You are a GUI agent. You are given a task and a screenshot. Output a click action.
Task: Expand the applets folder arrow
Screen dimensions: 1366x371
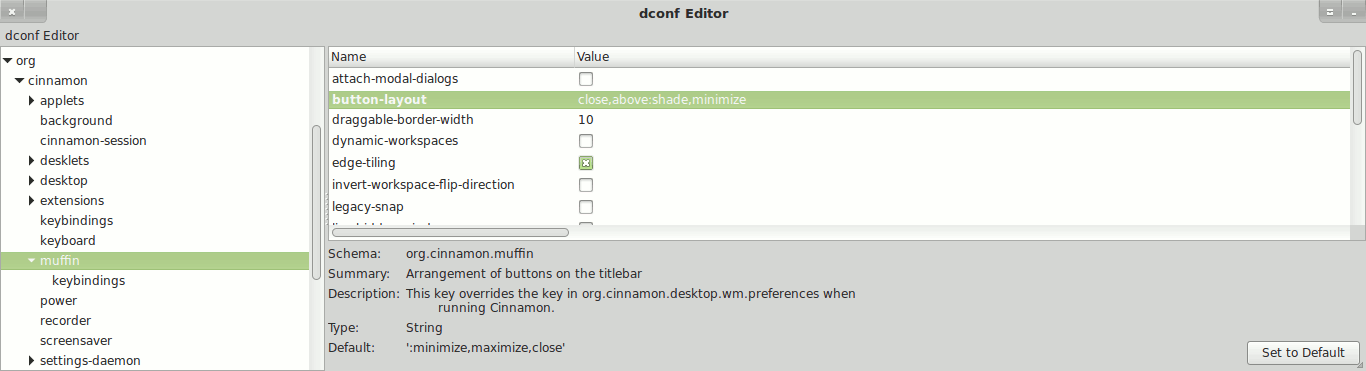32,101
